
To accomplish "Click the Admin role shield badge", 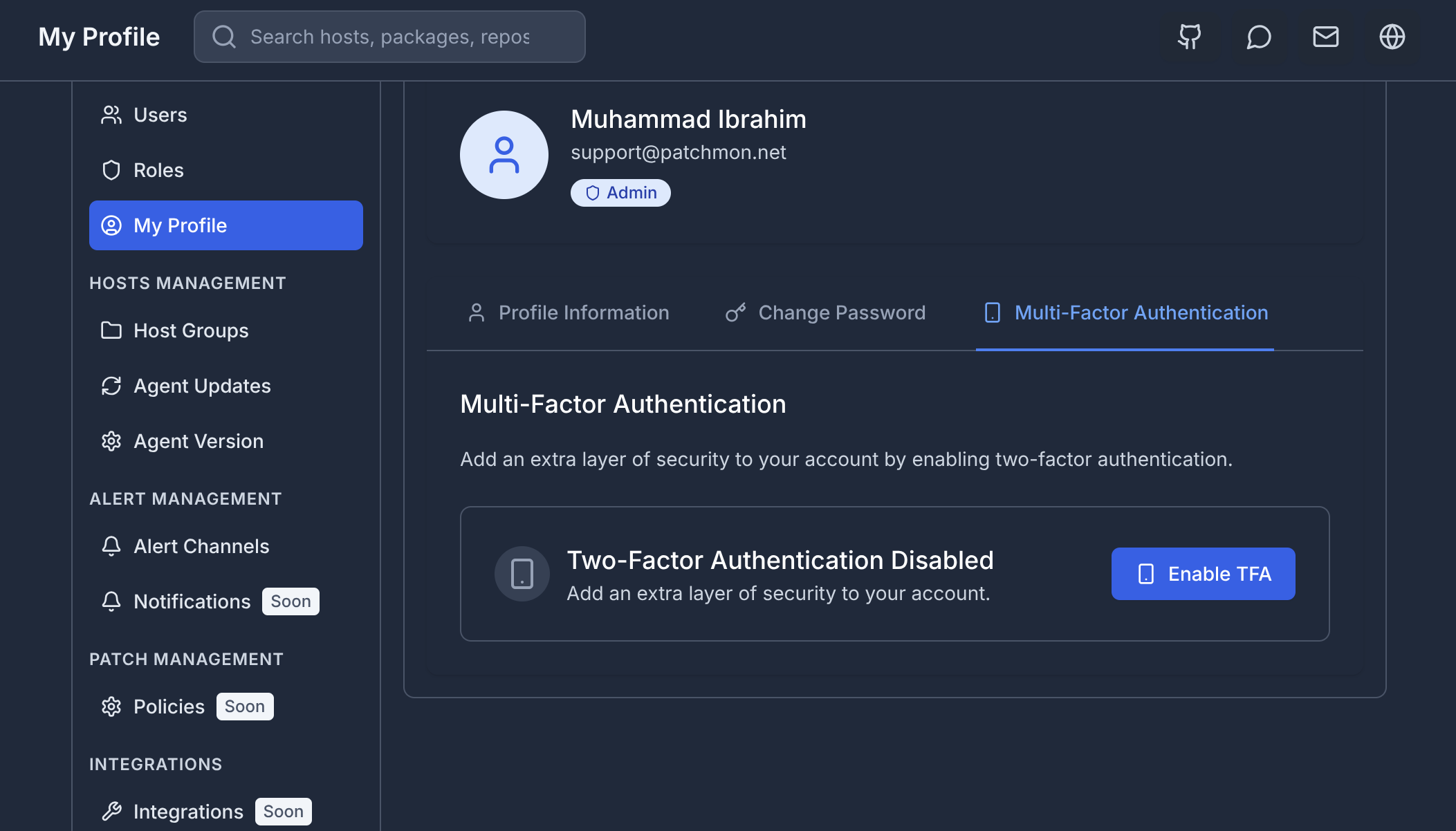I will [x=620, y=193].
